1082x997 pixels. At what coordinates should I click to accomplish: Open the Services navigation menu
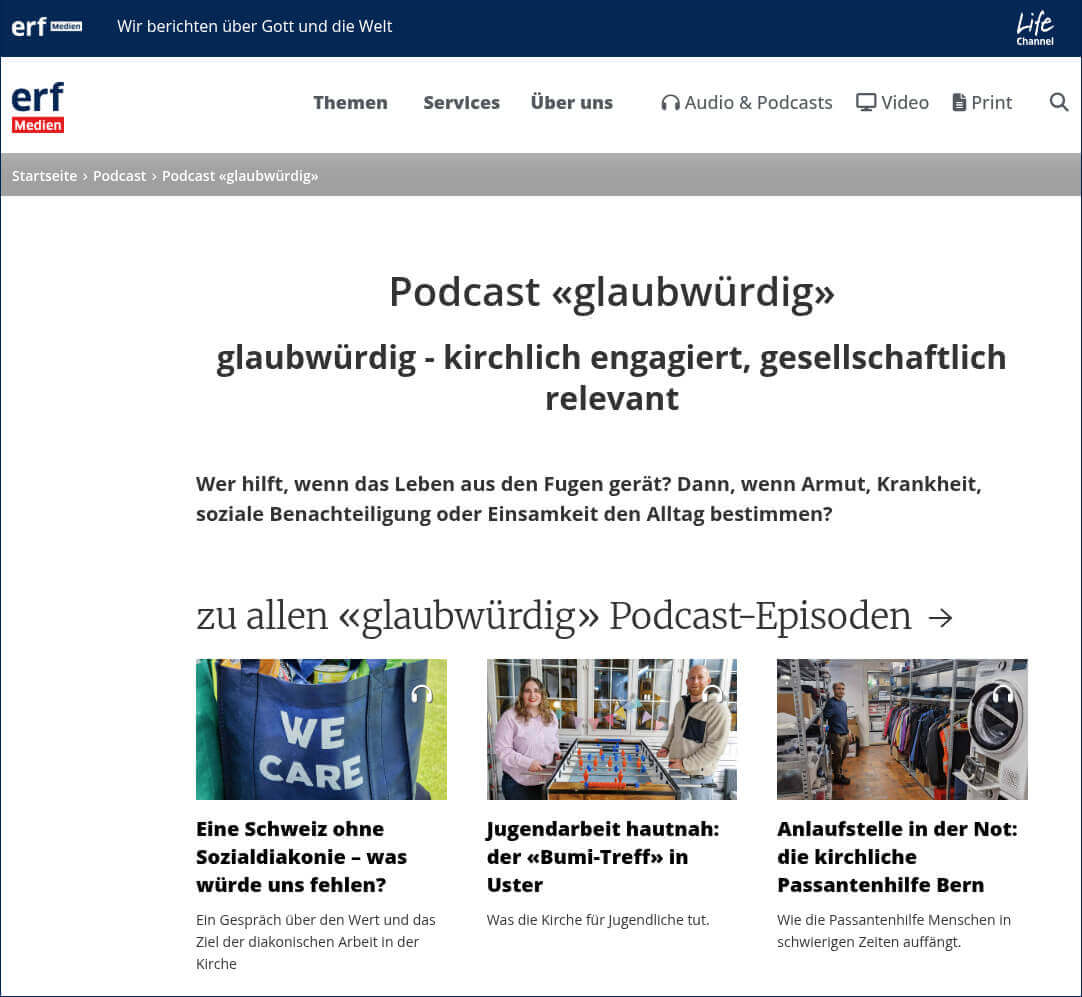461,102
